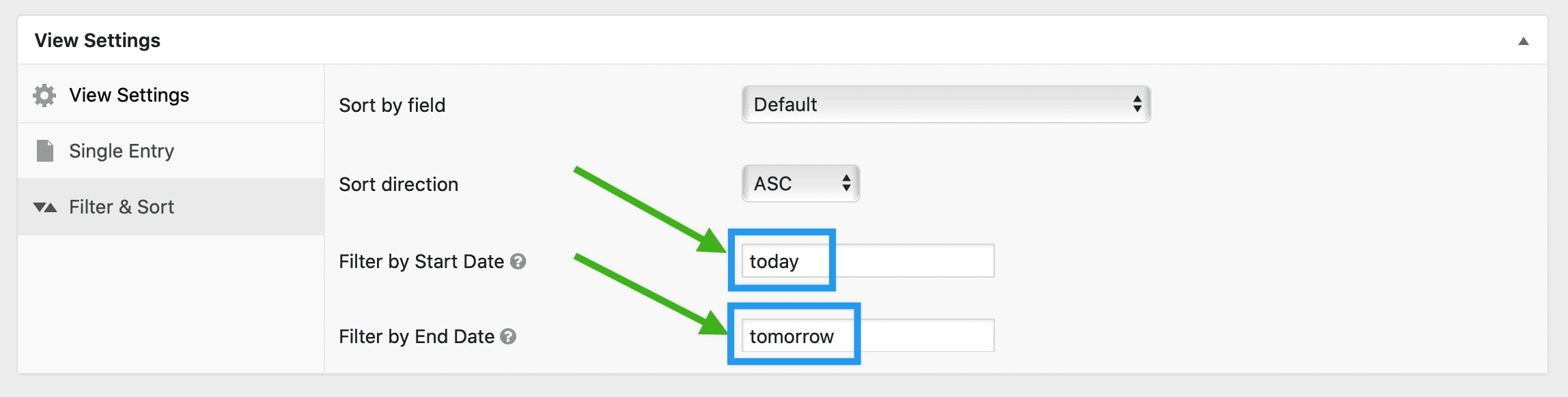Switch to the Single Entry tab
The width and height of the screenshot is (1568, 397).
(x=121, y=151)
